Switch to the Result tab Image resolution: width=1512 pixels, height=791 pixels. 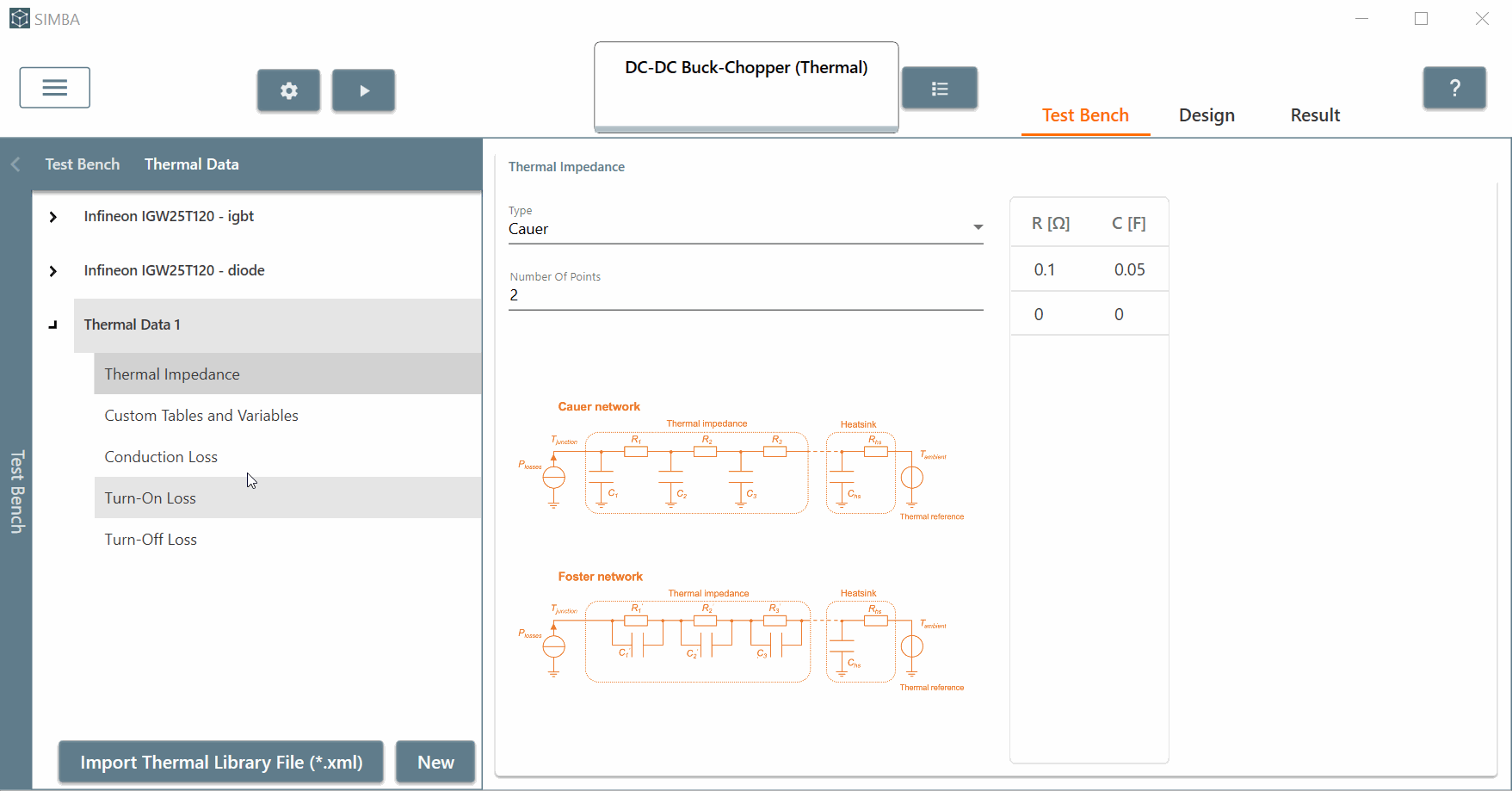(1315, 115)
